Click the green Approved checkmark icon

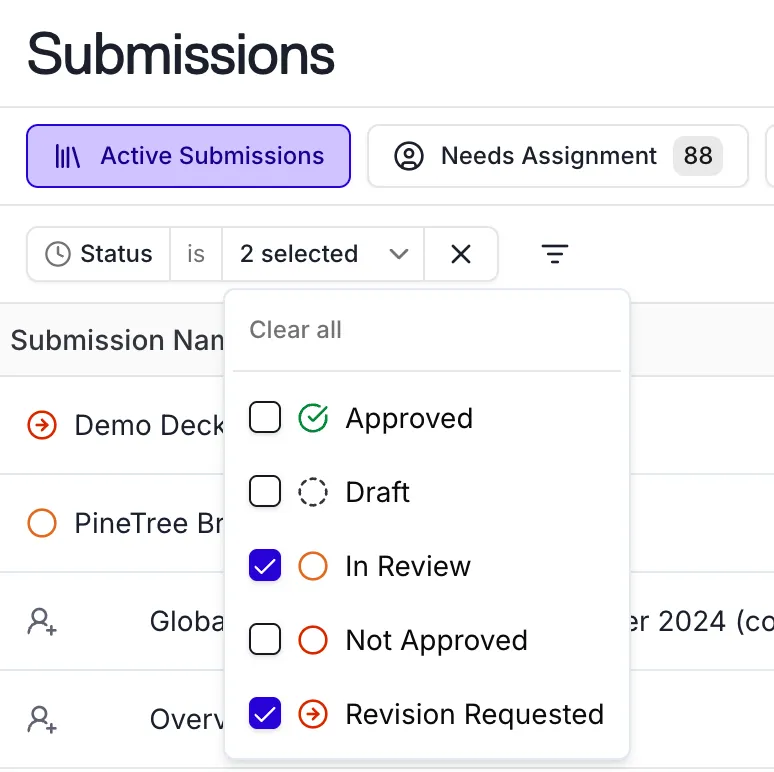(x=313, y=418)
